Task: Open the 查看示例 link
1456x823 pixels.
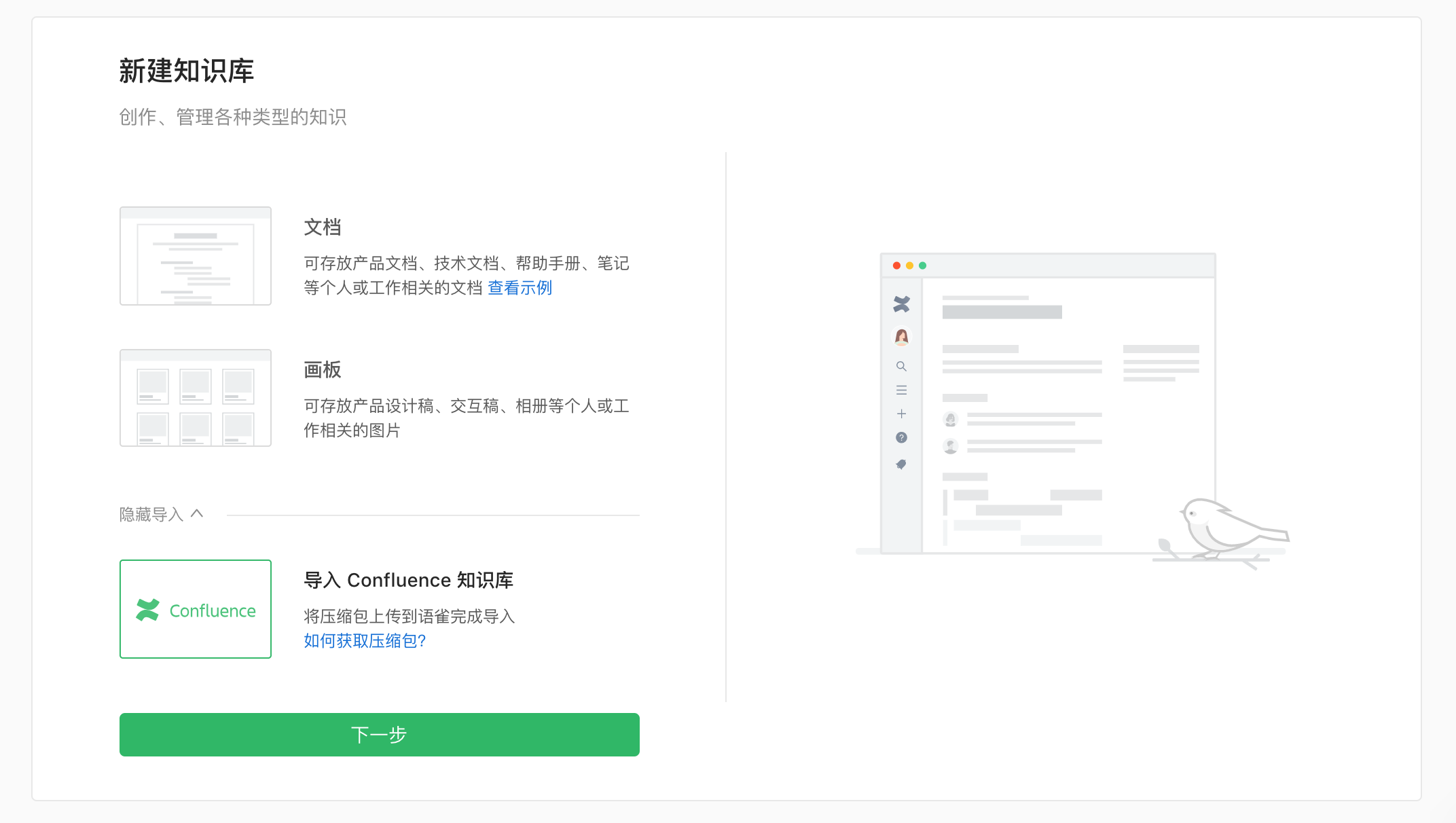Action: (x=519, y=288)
